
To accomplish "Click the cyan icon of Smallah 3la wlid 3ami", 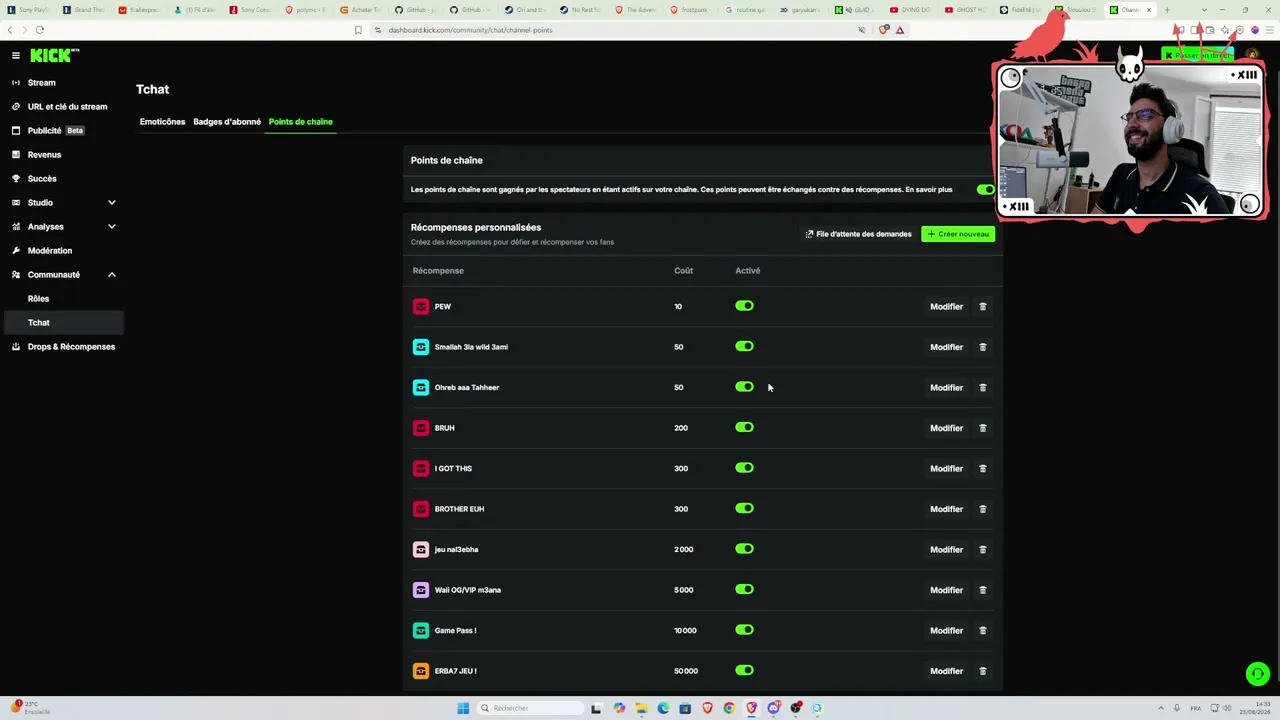I will (x=421, y=347).
